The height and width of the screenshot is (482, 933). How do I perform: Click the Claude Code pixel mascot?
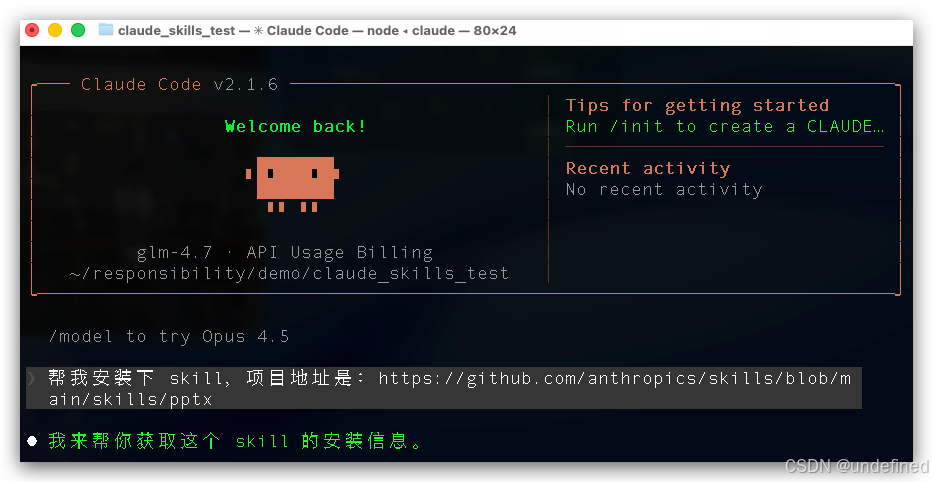pyautogui.click(x=292, y=184)
